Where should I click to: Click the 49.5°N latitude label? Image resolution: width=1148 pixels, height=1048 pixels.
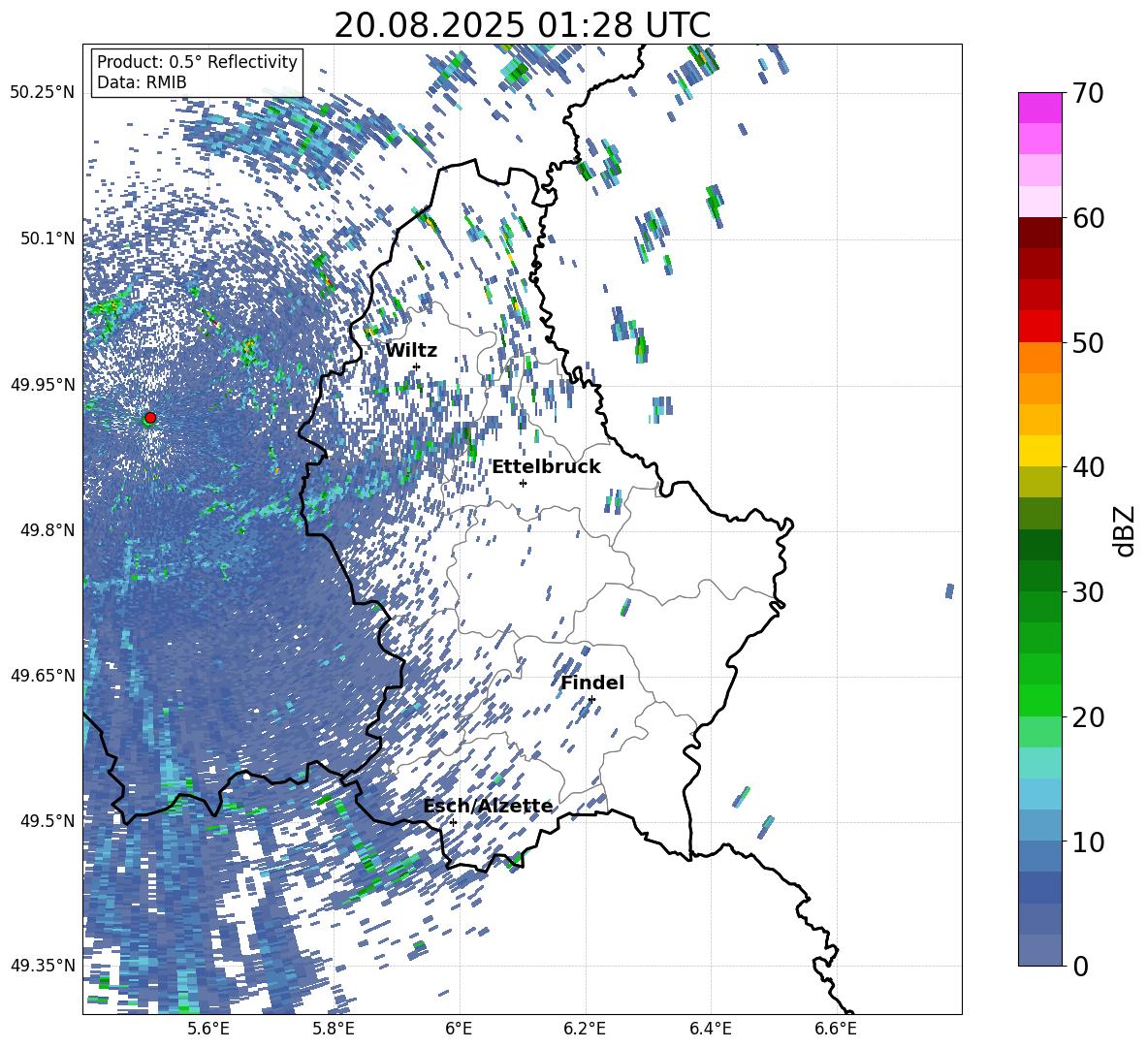(47, 820)
